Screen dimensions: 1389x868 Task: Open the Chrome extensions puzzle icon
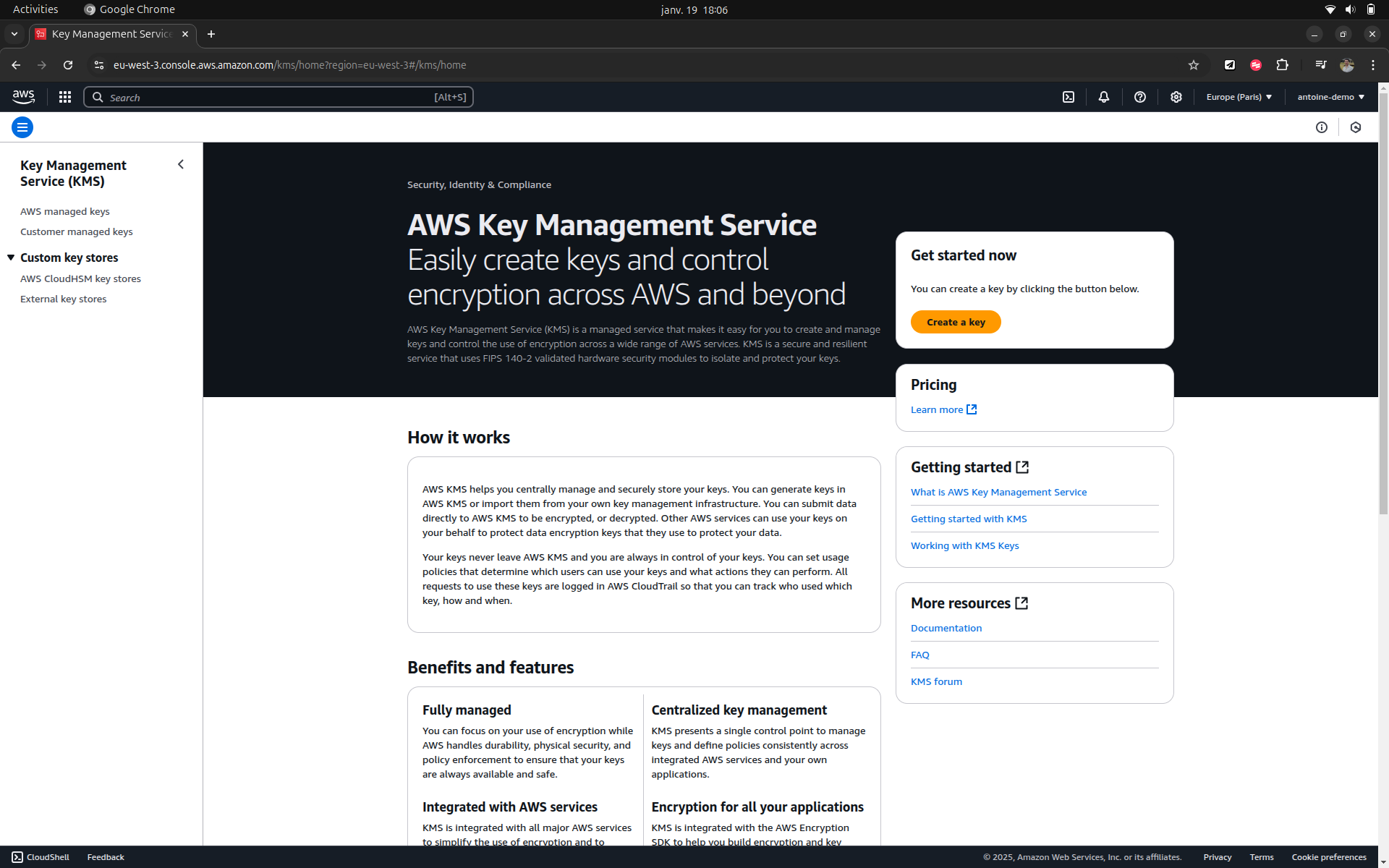click(x=1282, y=65)
